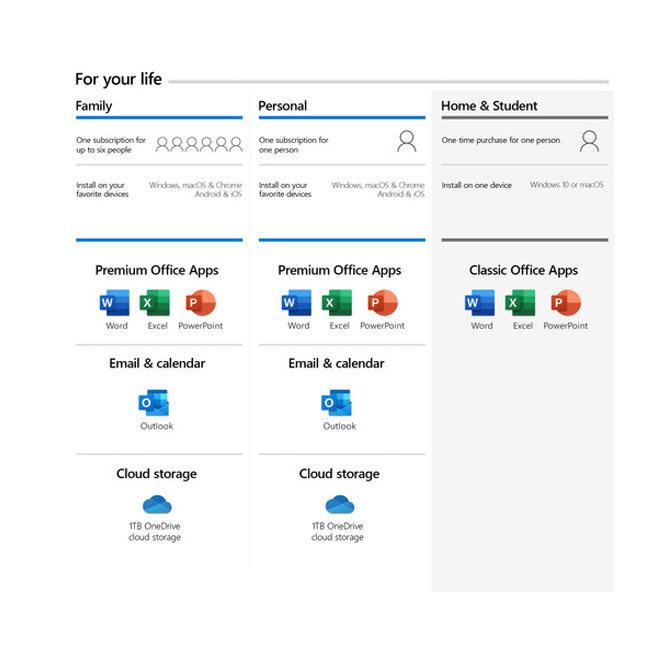Click the 'PowerPoint' label in Family column

[x=201, y=326]
